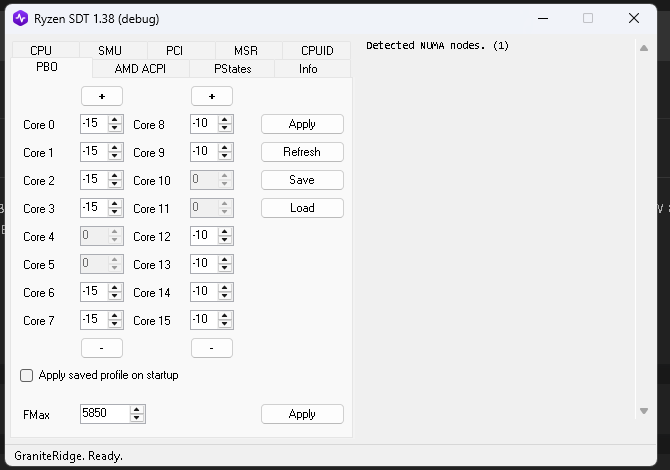This screenshot has height=470, width=670.
Task: Save the current PBO profile
Action: tap(302, 180)
